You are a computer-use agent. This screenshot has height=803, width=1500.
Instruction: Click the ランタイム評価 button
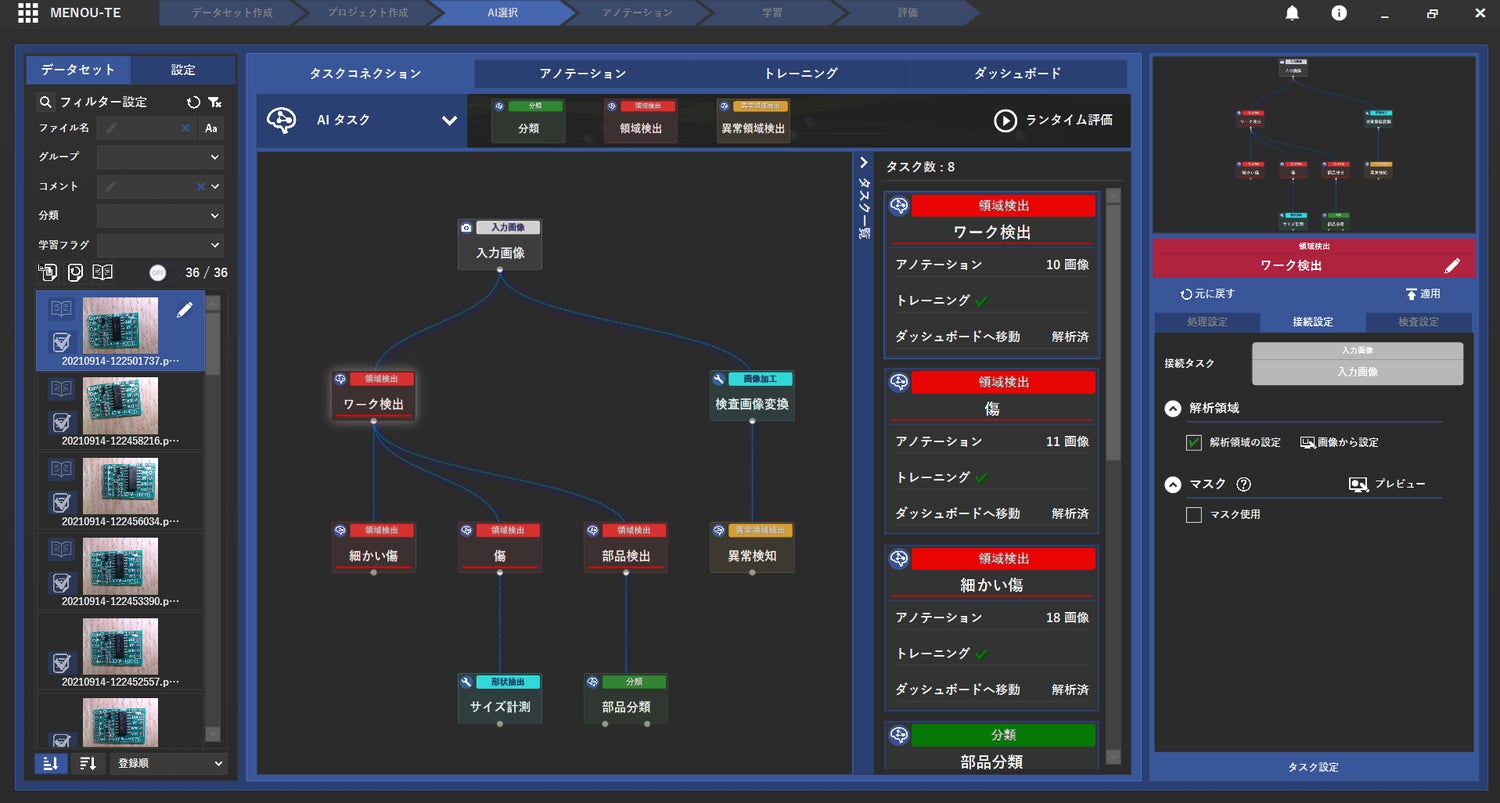1053,120
